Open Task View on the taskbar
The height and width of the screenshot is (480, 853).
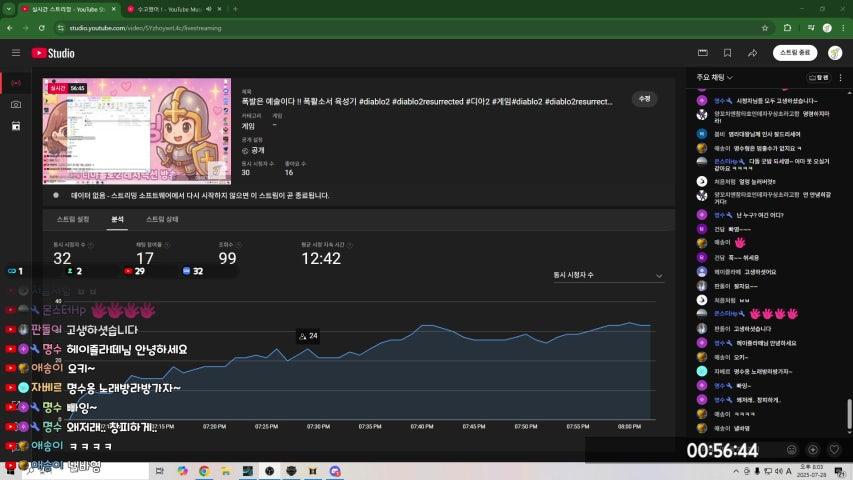[159, 471]
